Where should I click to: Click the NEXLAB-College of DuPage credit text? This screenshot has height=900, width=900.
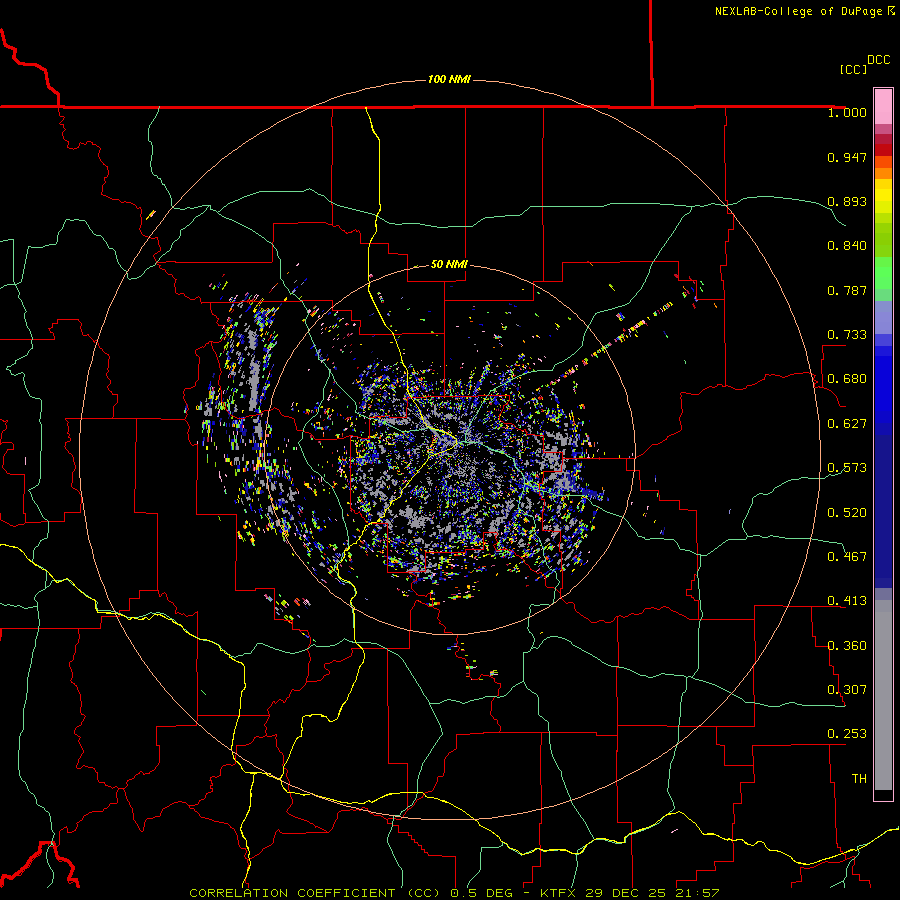pos(798,11)
